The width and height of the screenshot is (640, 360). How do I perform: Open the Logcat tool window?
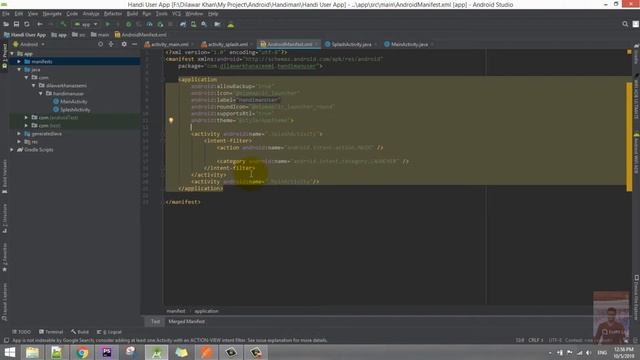tap(109, 332)
